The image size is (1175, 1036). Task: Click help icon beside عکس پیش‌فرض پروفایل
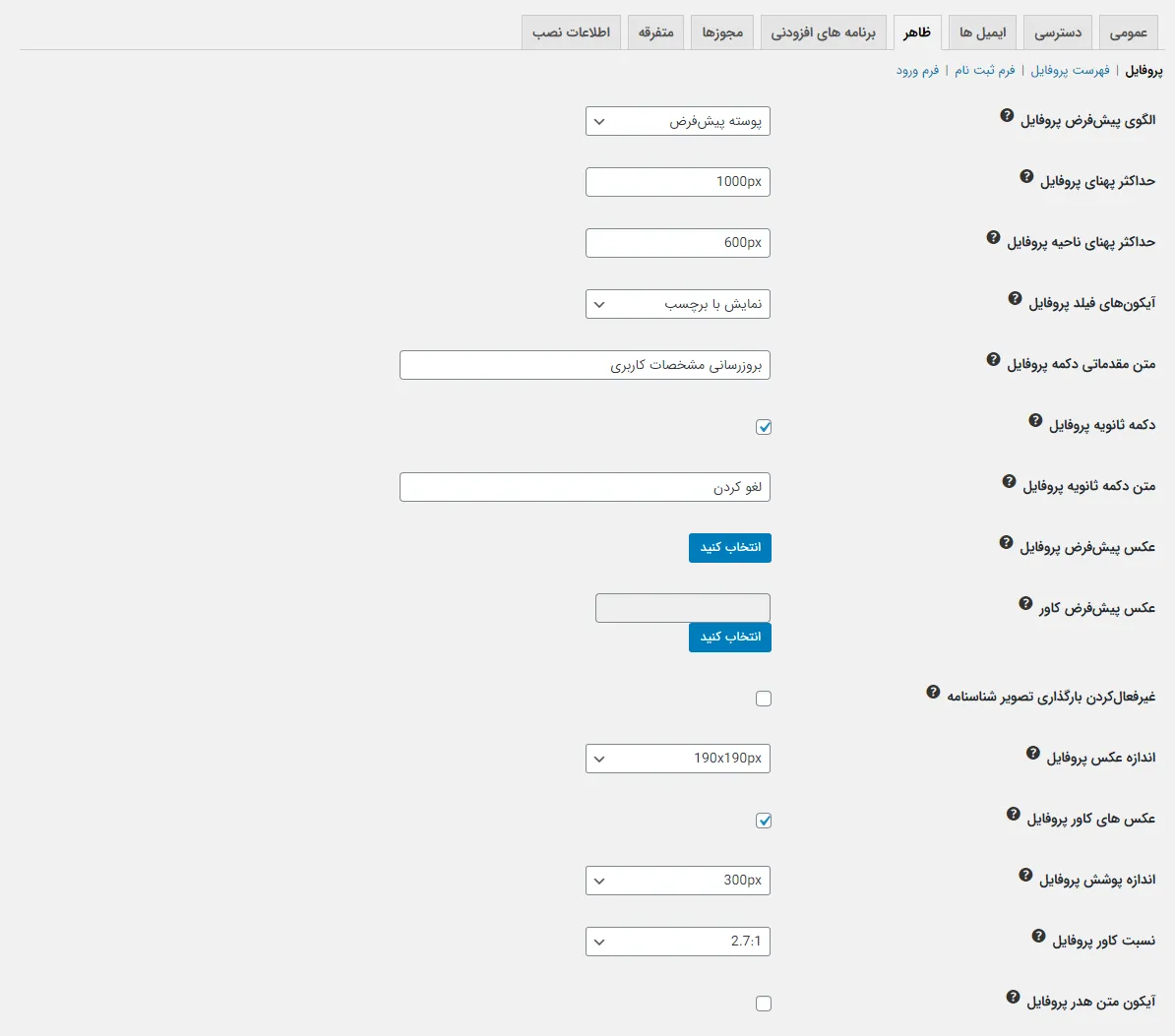[1006, 542]
